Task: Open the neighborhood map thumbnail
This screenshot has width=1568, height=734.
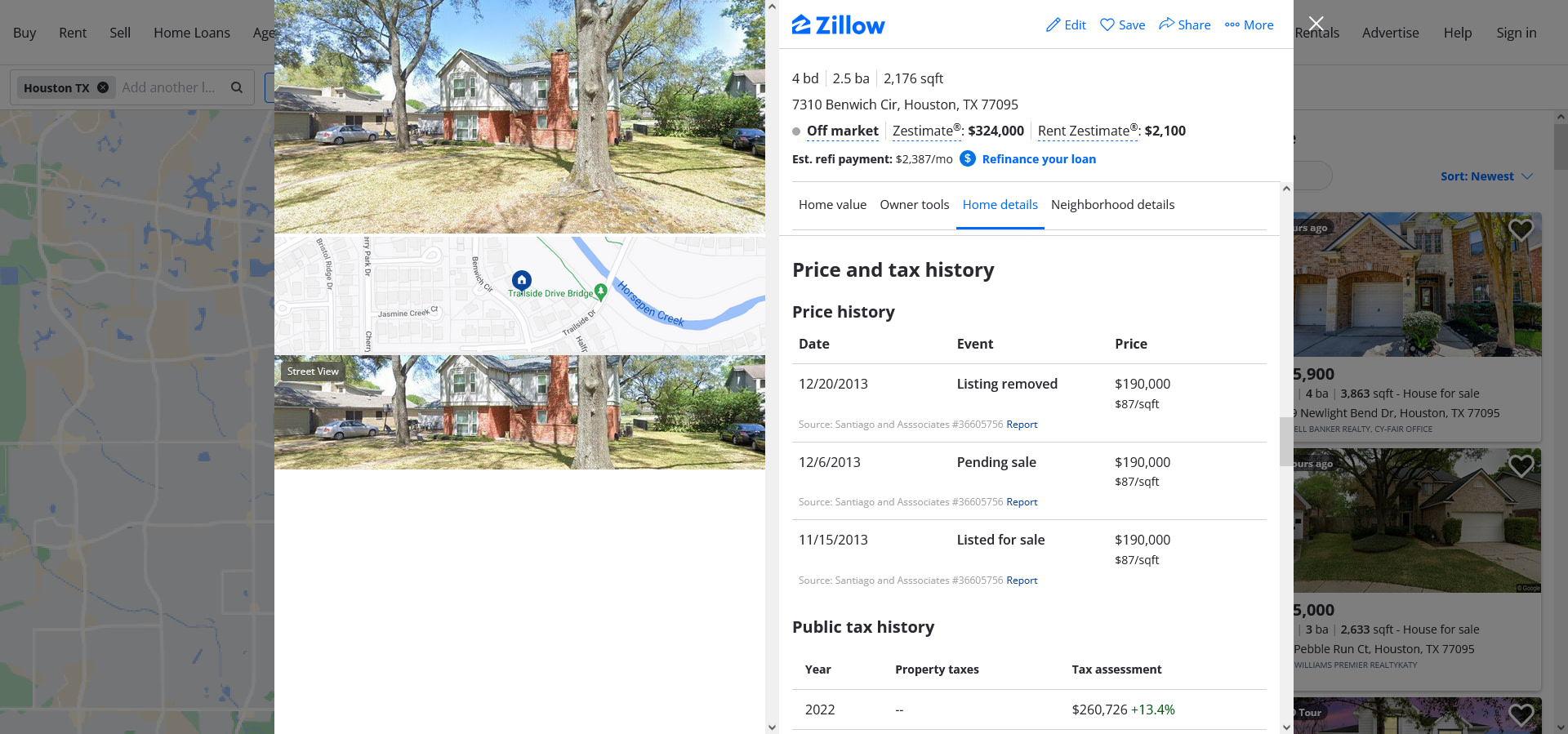Action: click(519, 295)
